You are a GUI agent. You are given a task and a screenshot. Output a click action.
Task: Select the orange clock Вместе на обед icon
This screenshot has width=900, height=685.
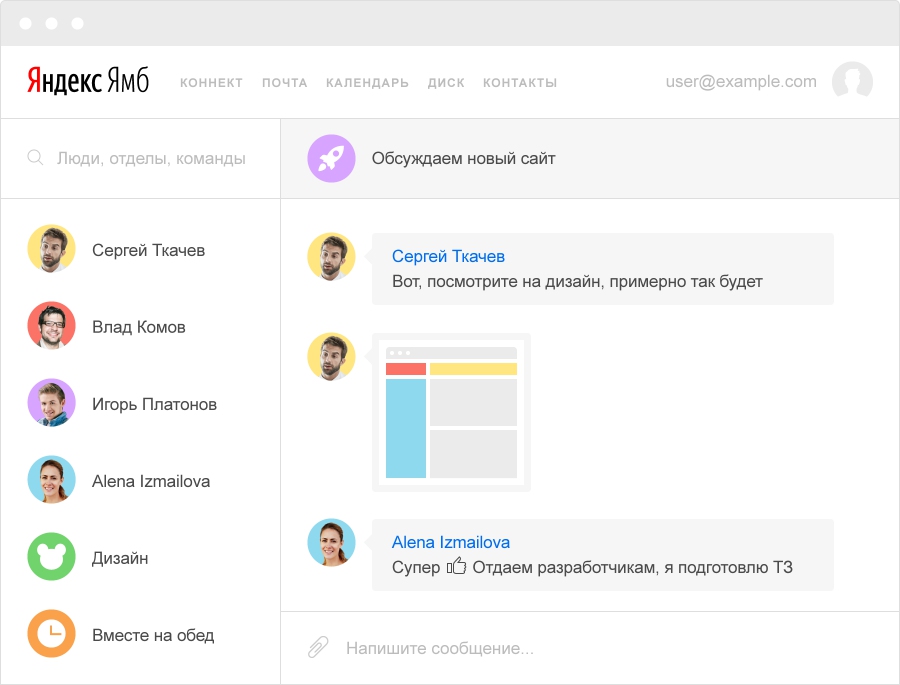click(51, 635)
